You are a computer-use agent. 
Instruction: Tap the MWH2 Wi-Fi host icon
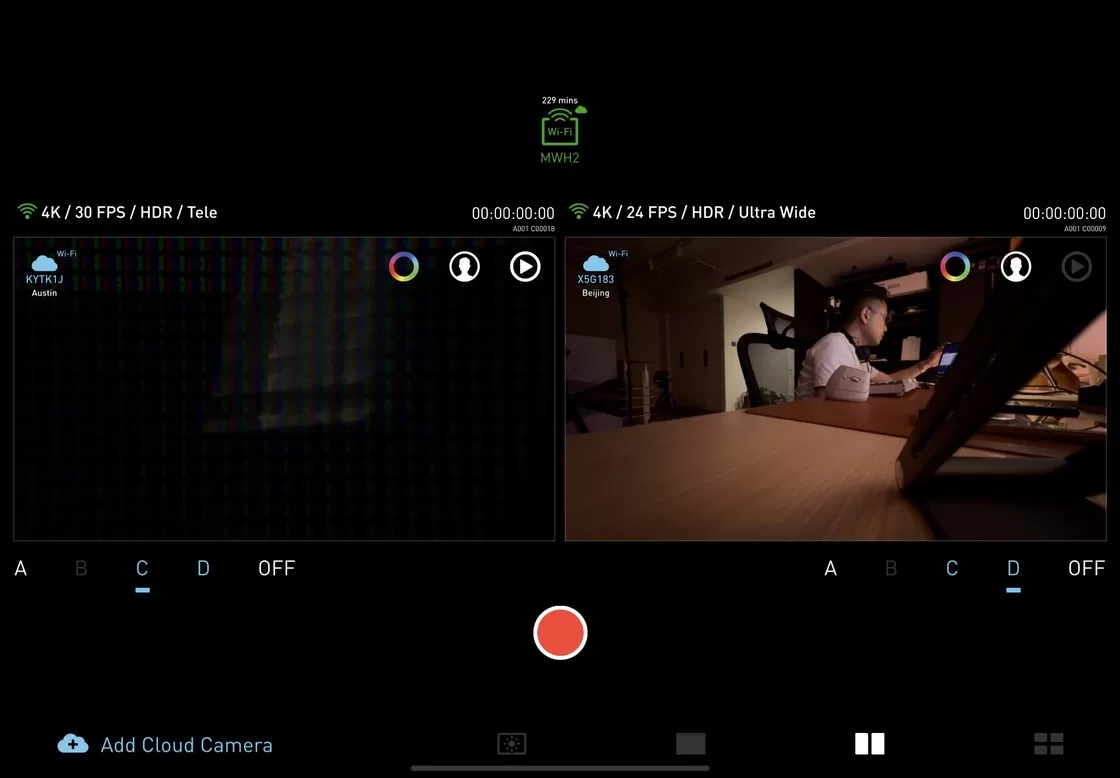560,129
